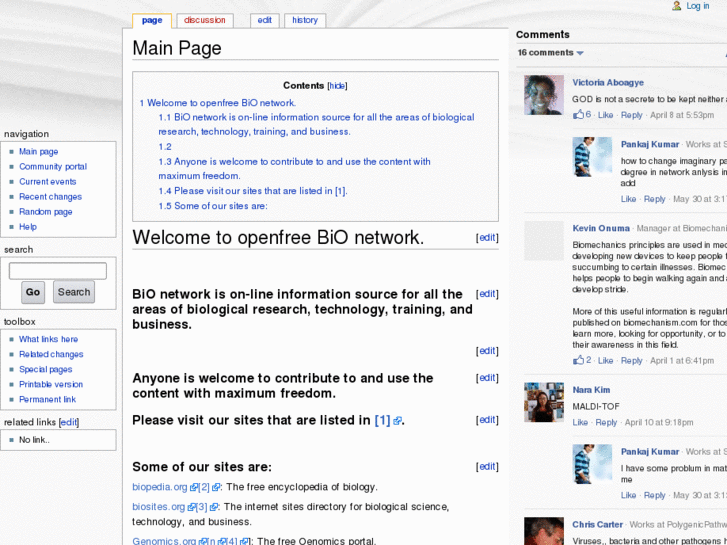
Task: Open Nara Kim's profile photo
Action: tap(544, 402)
